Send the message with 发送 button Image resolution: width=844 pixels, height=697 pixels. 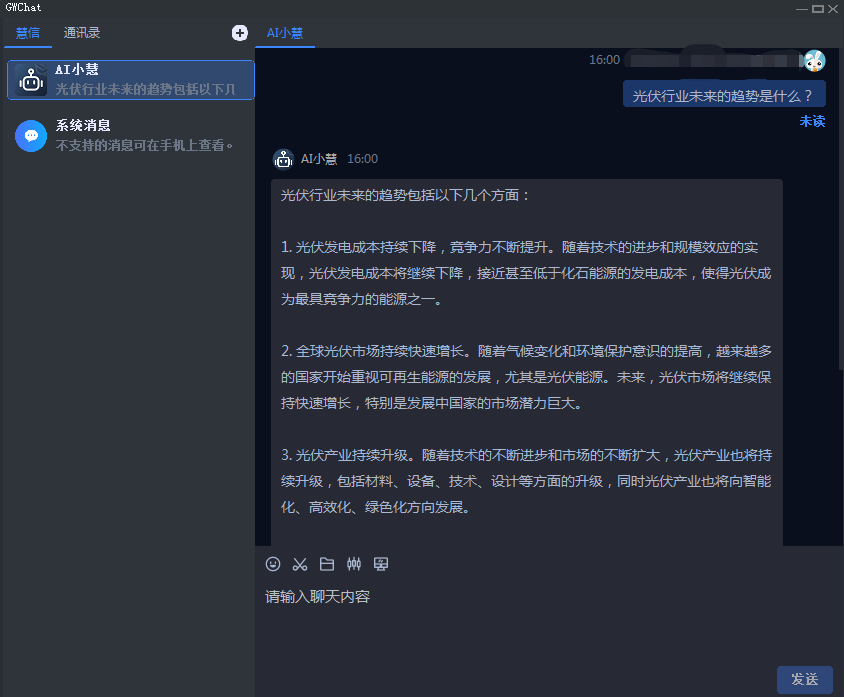coord(805,679)
